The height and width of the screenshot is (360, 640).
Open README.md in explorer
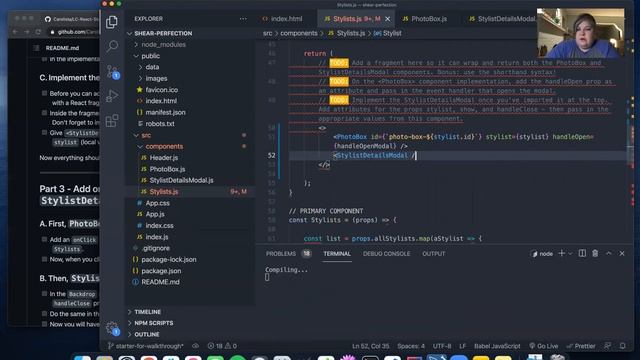pos(160,282)
